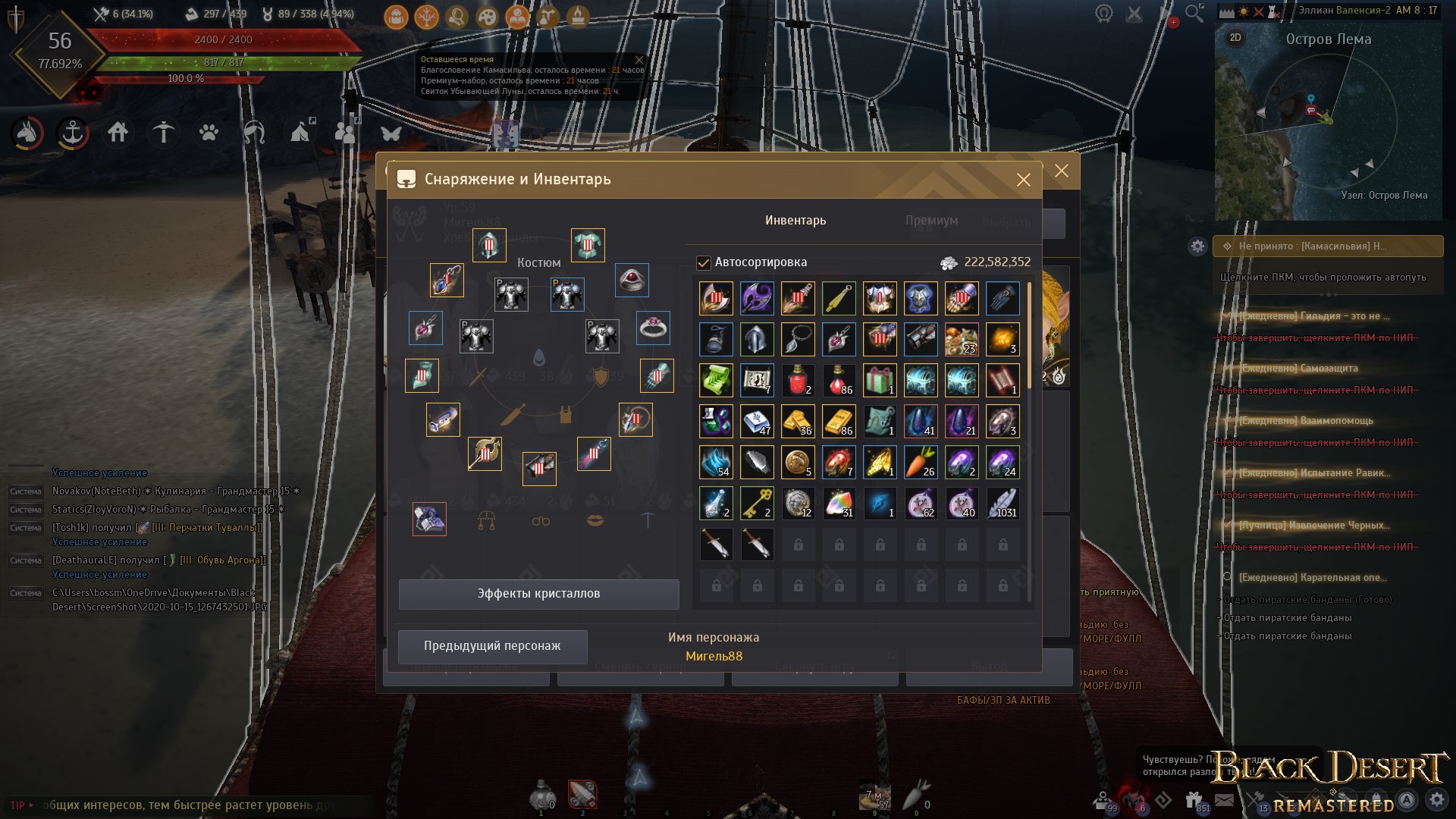Click the carrot item in inventory
This screenshot has height=819, width=1456.
point(921,462)
